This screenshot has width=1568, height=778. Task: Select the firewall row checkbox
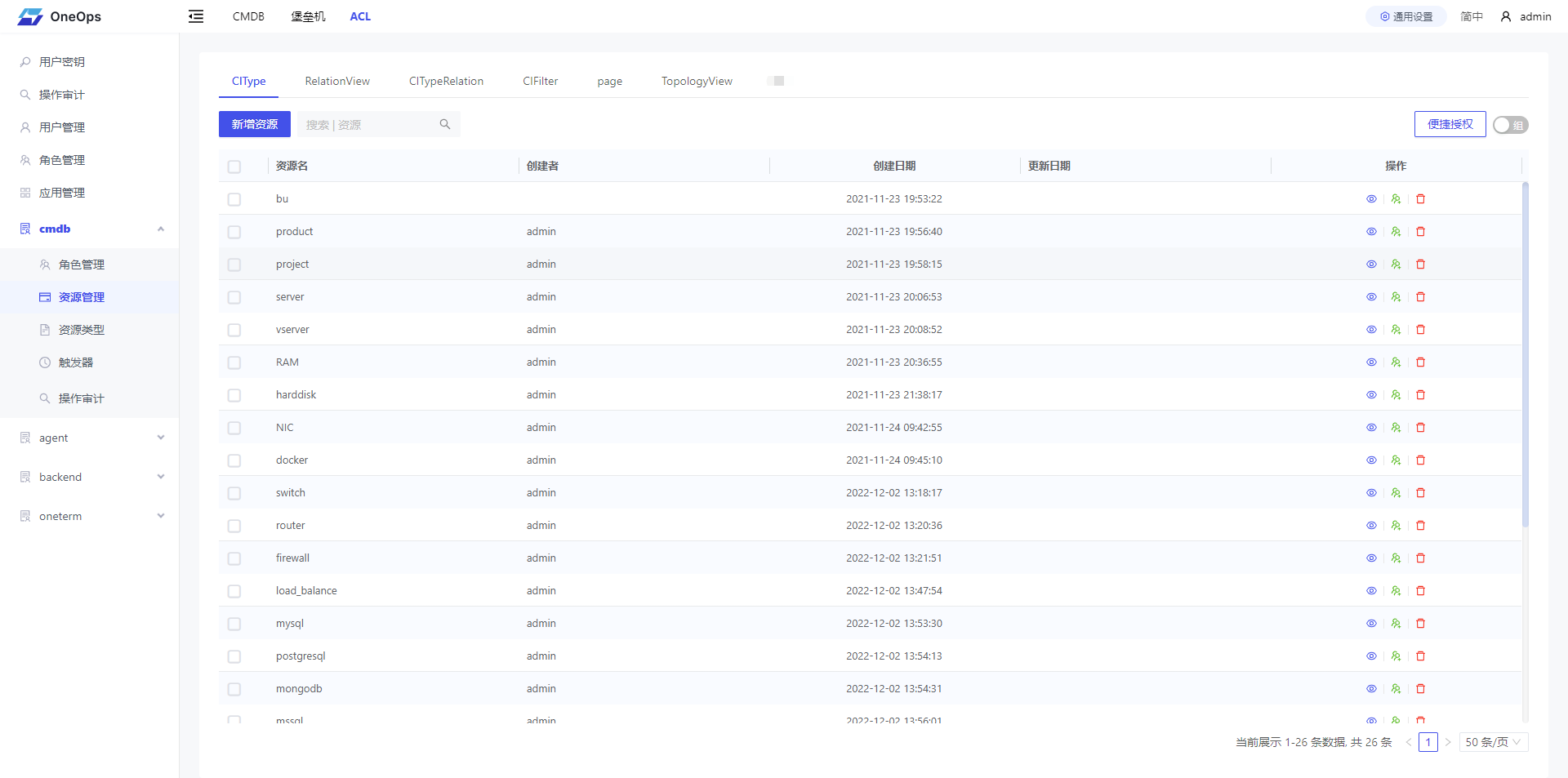tap(234, 558)
